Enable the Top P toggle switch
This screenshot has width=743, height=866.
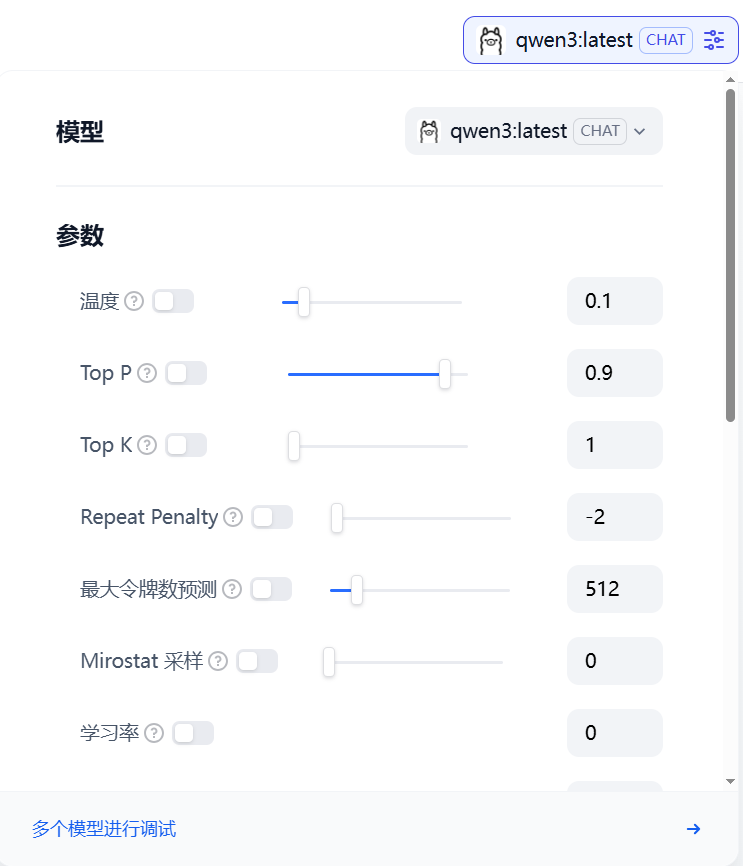186,373
